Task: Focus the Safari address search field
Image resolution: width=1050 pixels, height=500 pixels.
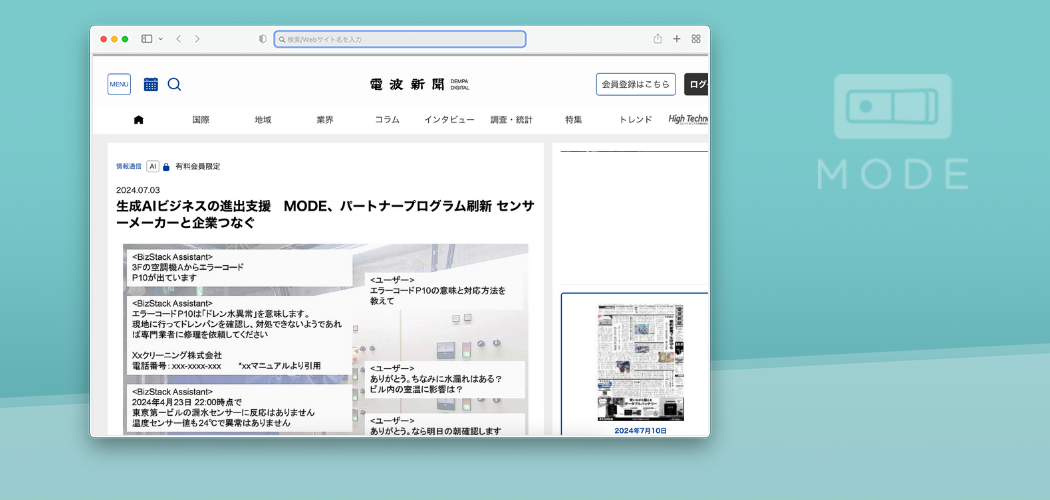Action: [400, 39]
